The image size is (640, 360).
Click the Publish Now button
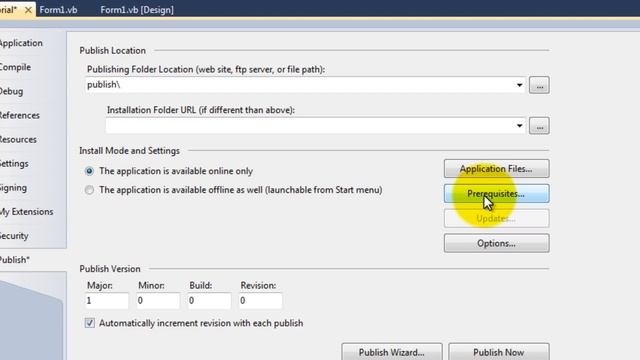click(498, 351)
